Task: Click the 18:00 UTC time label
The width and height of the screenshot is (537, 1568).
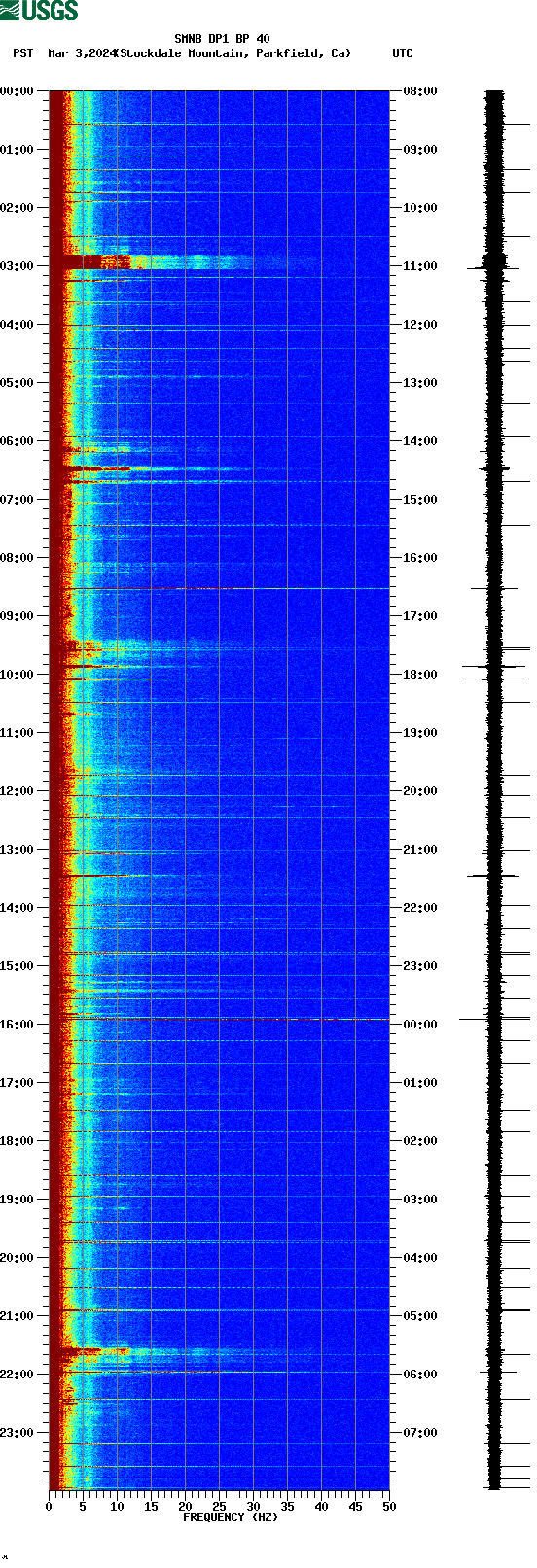Action: click(x=420, y=675)
